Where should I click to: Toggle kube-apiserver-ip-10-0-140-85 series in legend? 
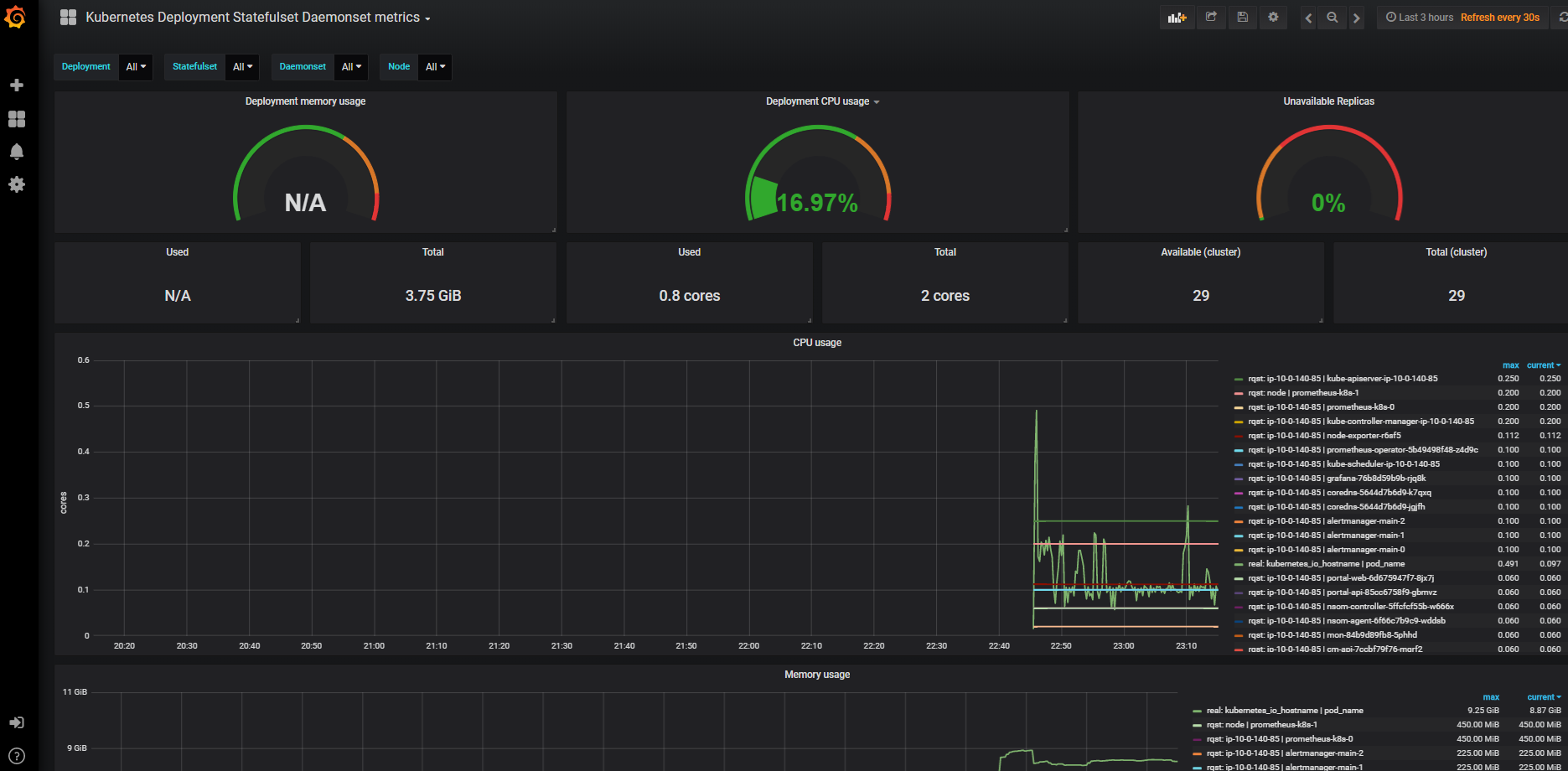point(1343,379)
